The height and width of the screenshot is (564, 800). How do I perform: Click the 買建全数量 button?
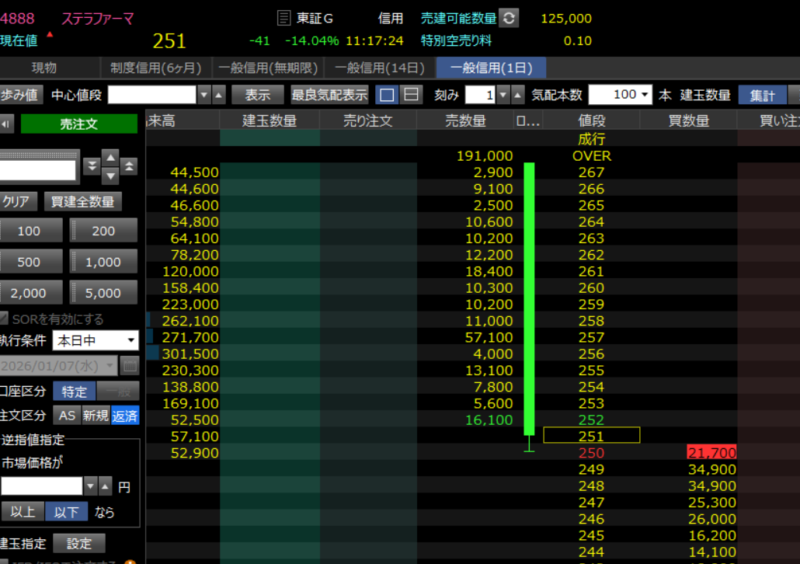pos(84,201)
